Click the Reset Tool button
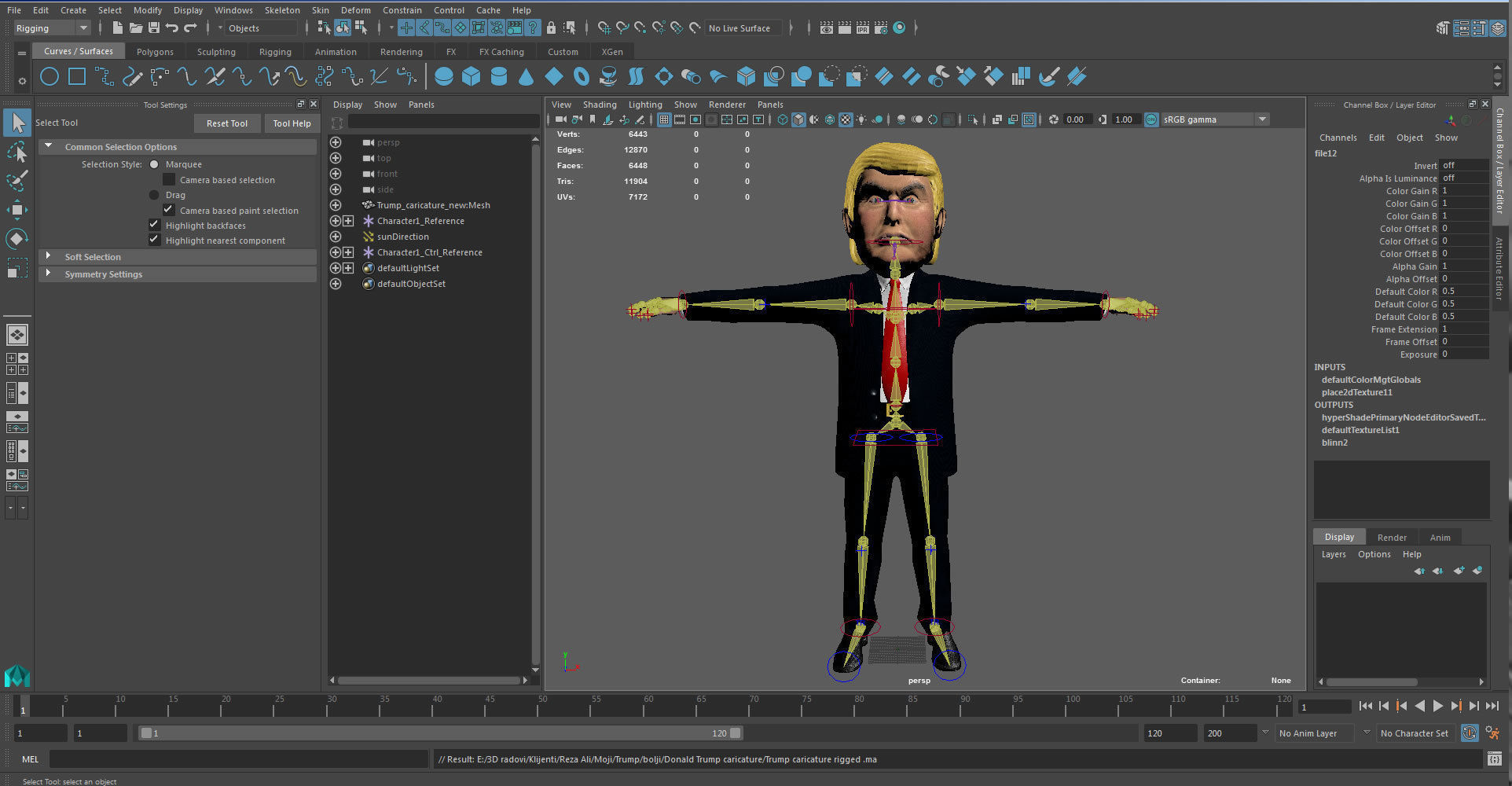The height and width of the screenshot is (786, 1512). click(227, 123)
